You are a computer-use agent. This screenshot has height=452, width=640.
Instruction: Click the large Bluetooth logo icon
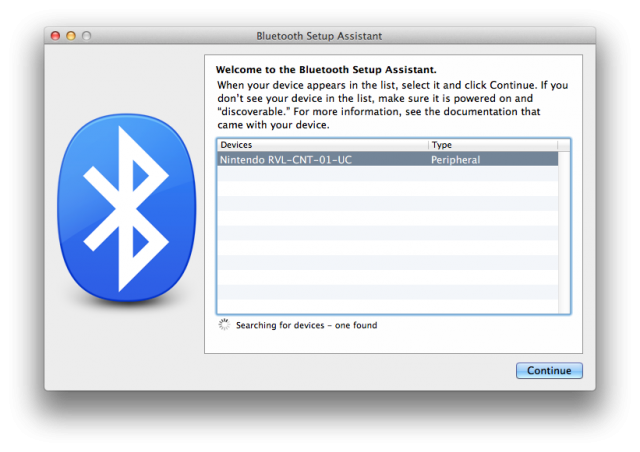tap(127, 208)
